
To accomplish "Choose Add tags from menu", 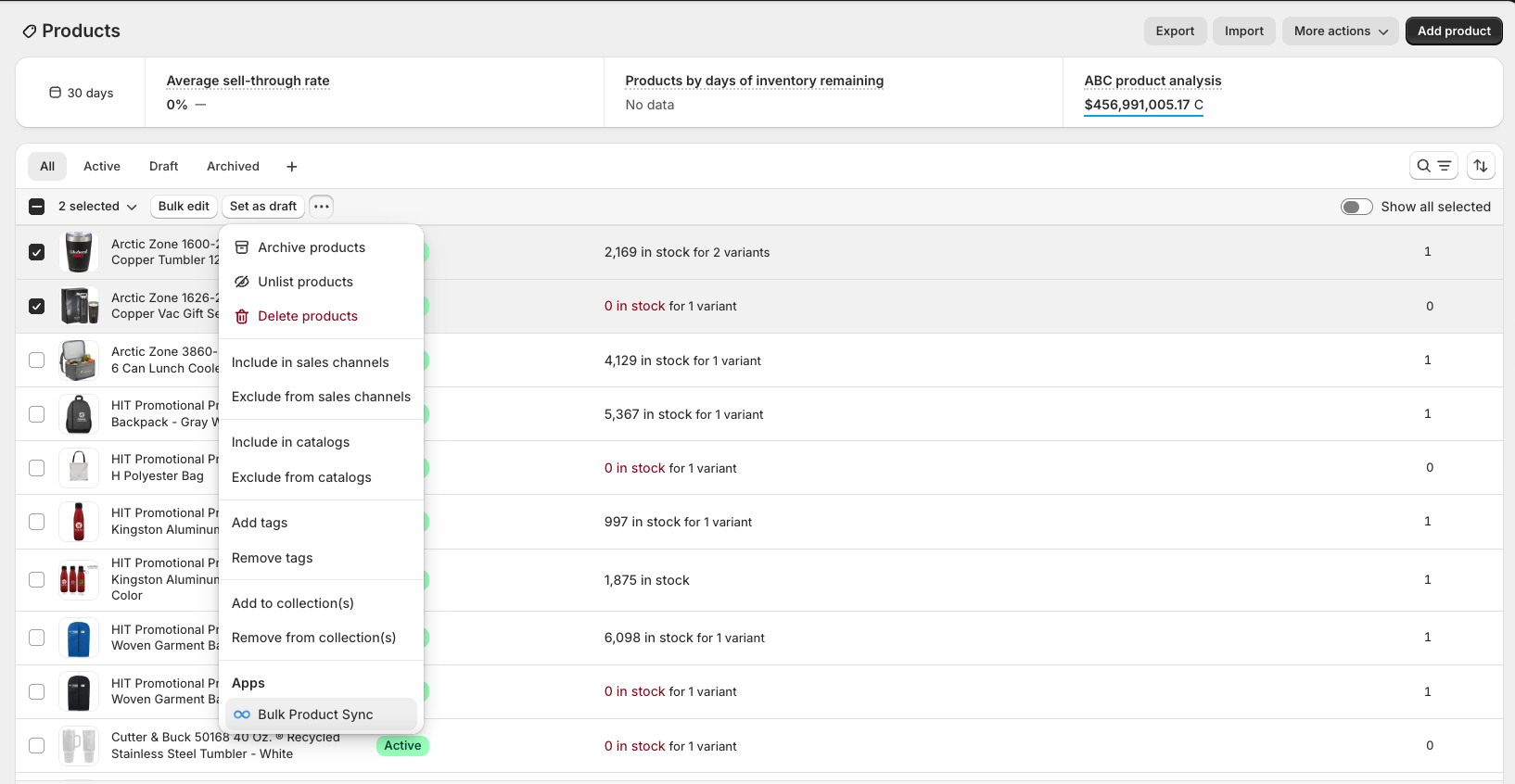I will coord(321,523).
